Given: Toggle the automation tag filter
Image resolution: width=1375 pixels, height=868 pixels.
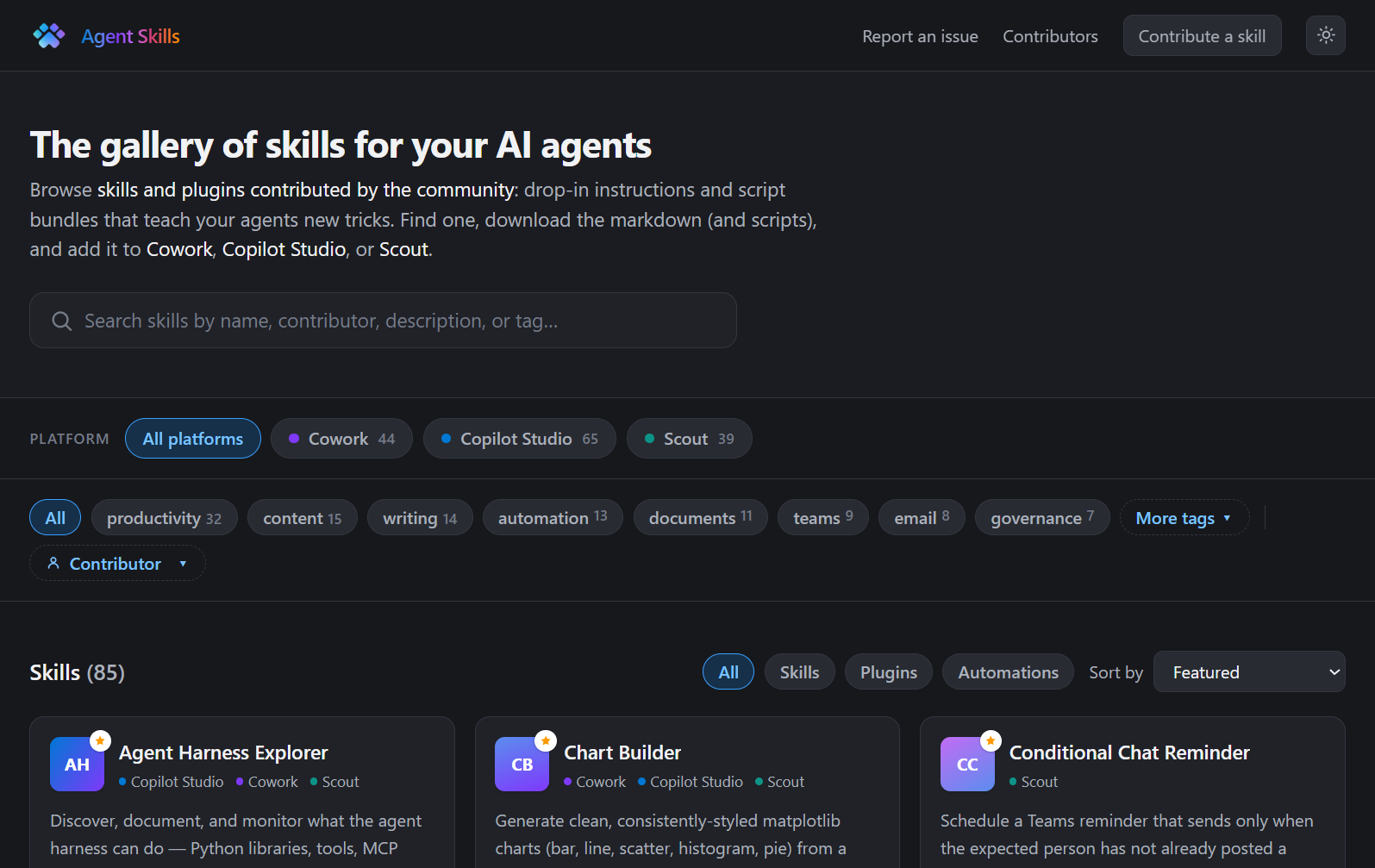Looking at the screenshot, I should click(553, 518).
